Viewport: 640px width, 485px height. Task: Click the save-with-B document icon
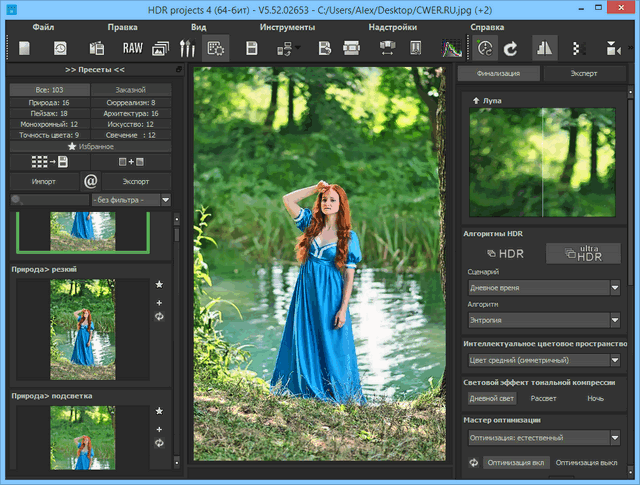click(x=325, y=49)
